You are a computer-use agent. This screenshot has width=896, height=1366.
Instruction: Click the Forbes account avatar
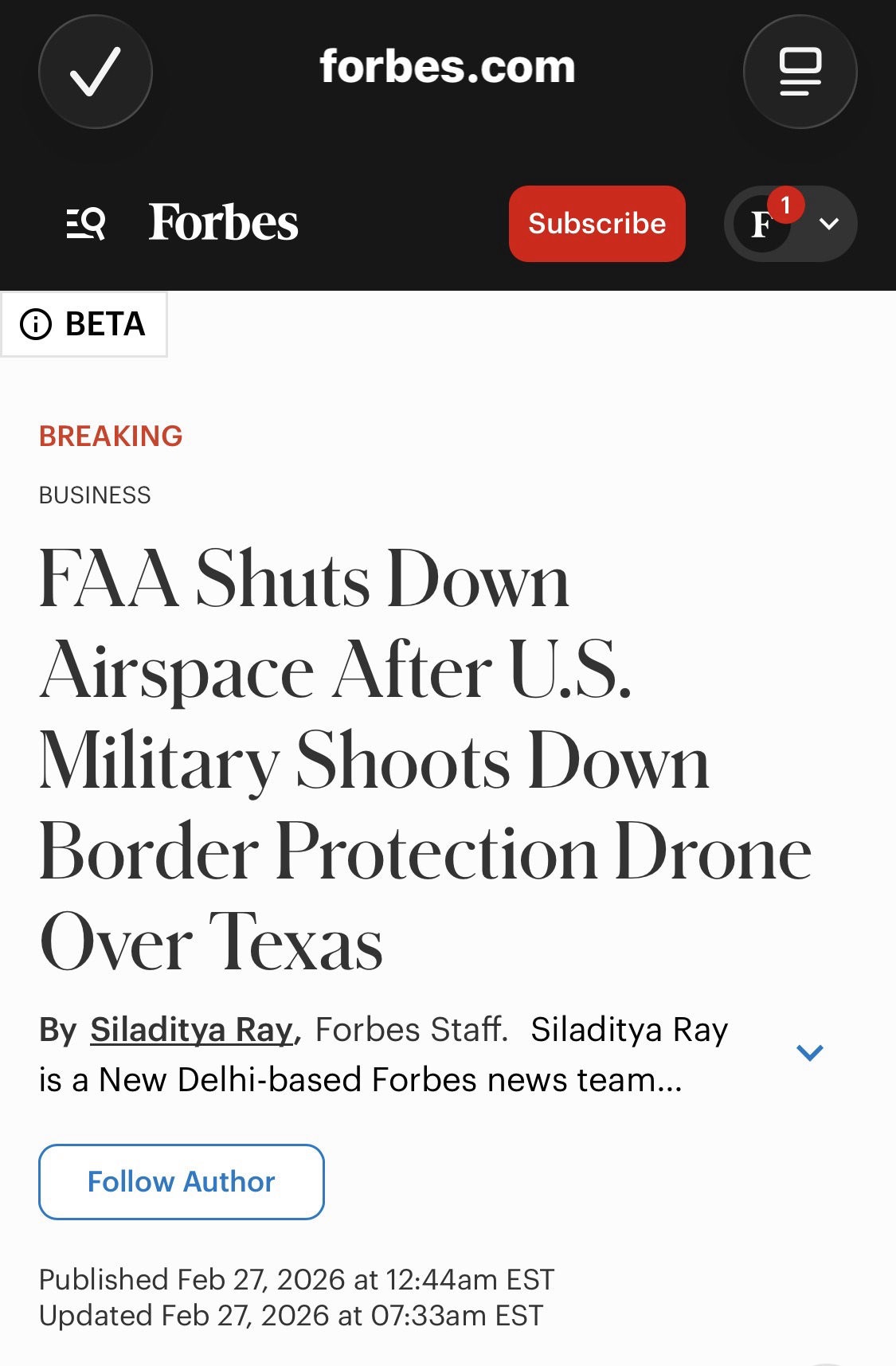coord(762,225)
